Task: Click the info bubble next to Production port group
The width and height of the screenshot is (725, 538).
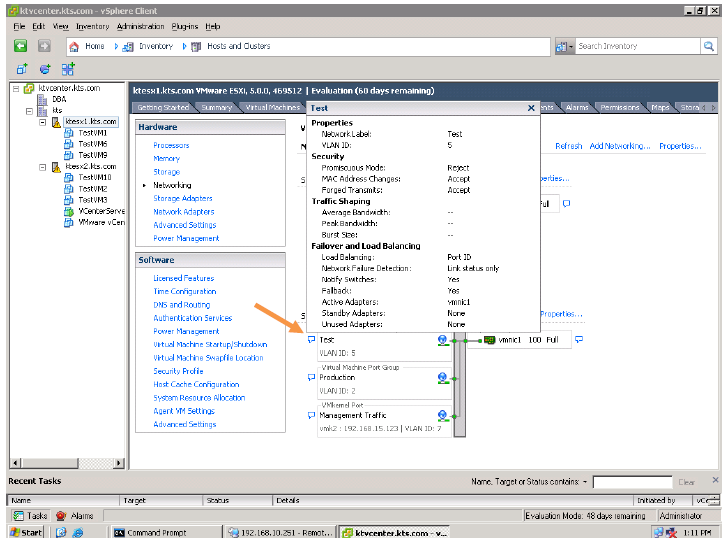Action: coord(311,378)
